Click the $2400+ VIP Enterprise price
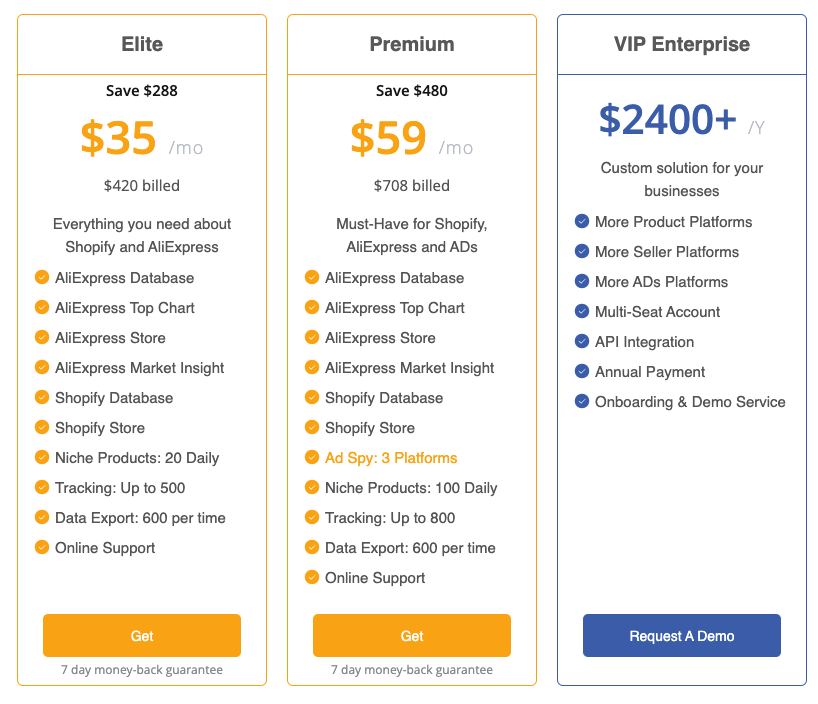The height and width of the screenshot is (704, 818). pyautogui.click(x=668, y=120)
